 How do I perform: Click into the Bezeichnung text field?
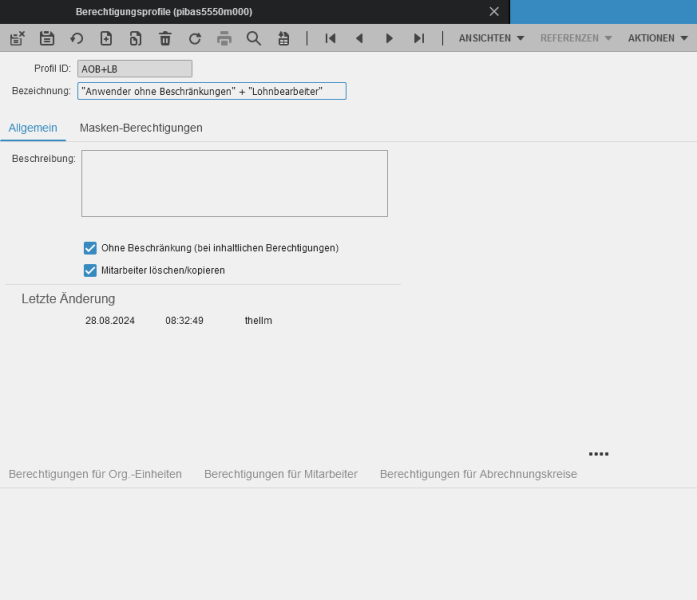pos(212,91)
